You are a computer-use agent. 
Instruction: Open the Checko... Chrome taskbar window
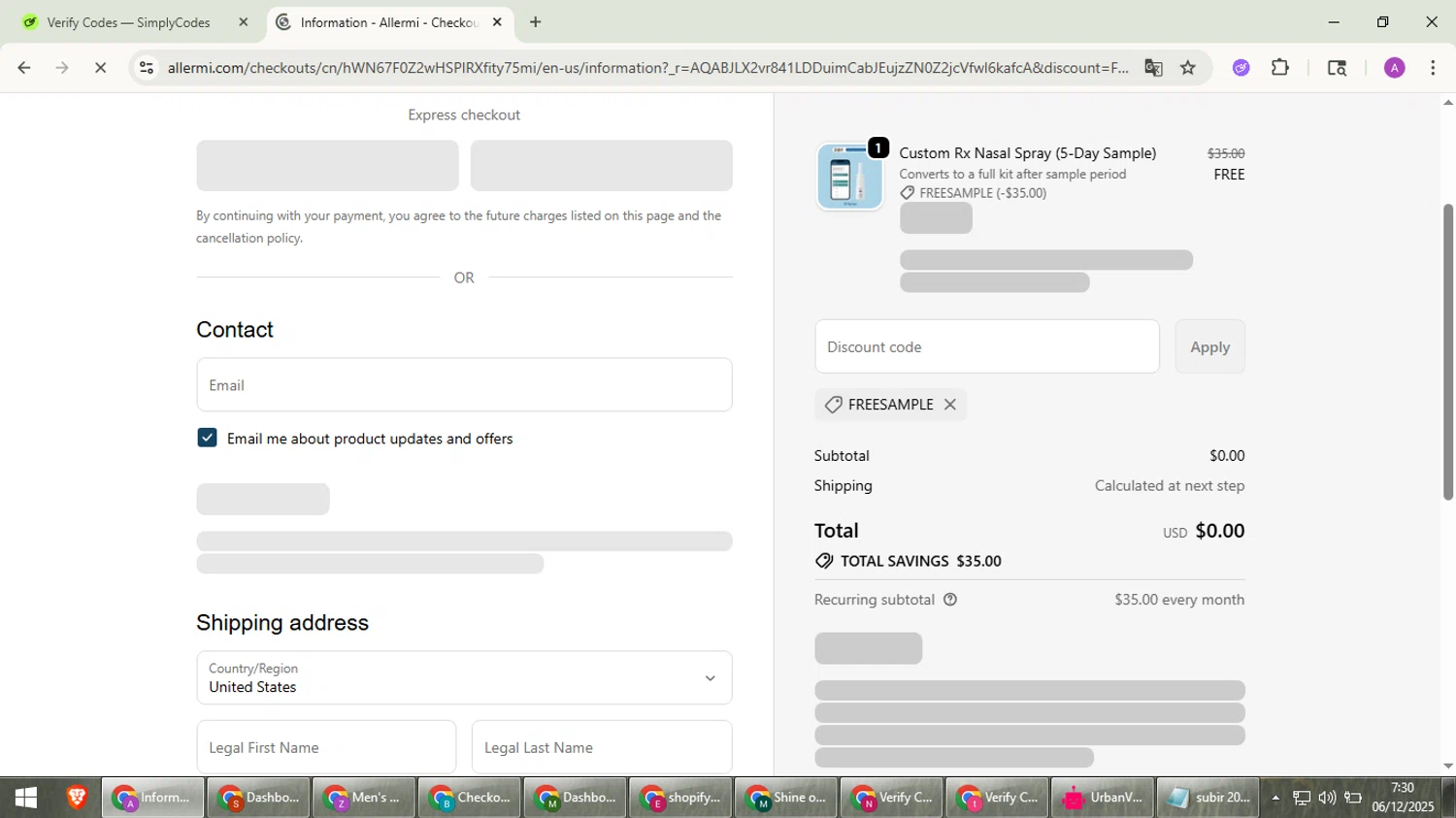click(x=469, y=798)
